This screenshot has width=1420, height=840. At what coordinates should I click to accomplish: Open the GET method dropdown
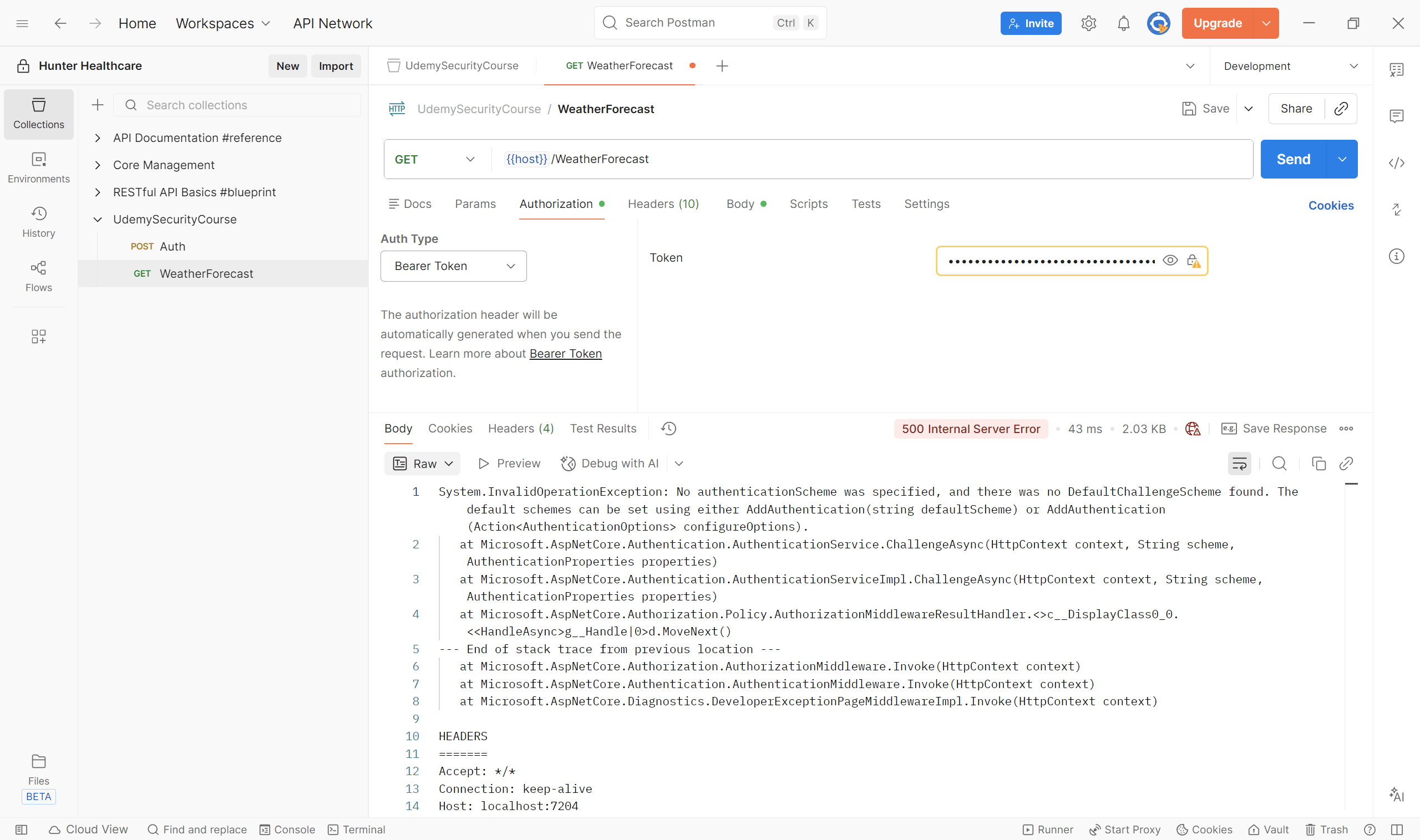pos(434,159)
